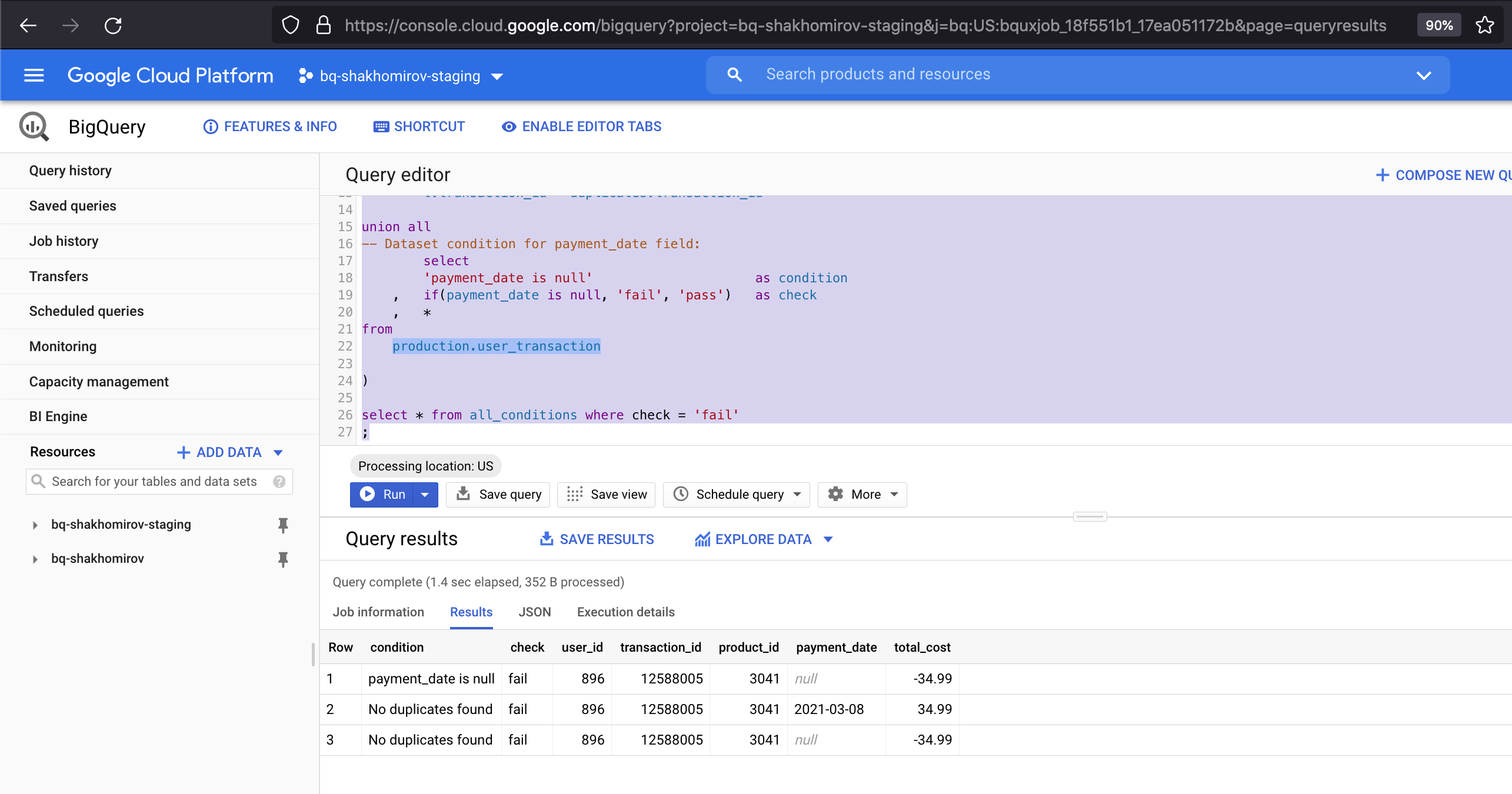1512x794 pixels.
Task: Expand the bq-shakhomirov tree item
Action: point(34,559)
